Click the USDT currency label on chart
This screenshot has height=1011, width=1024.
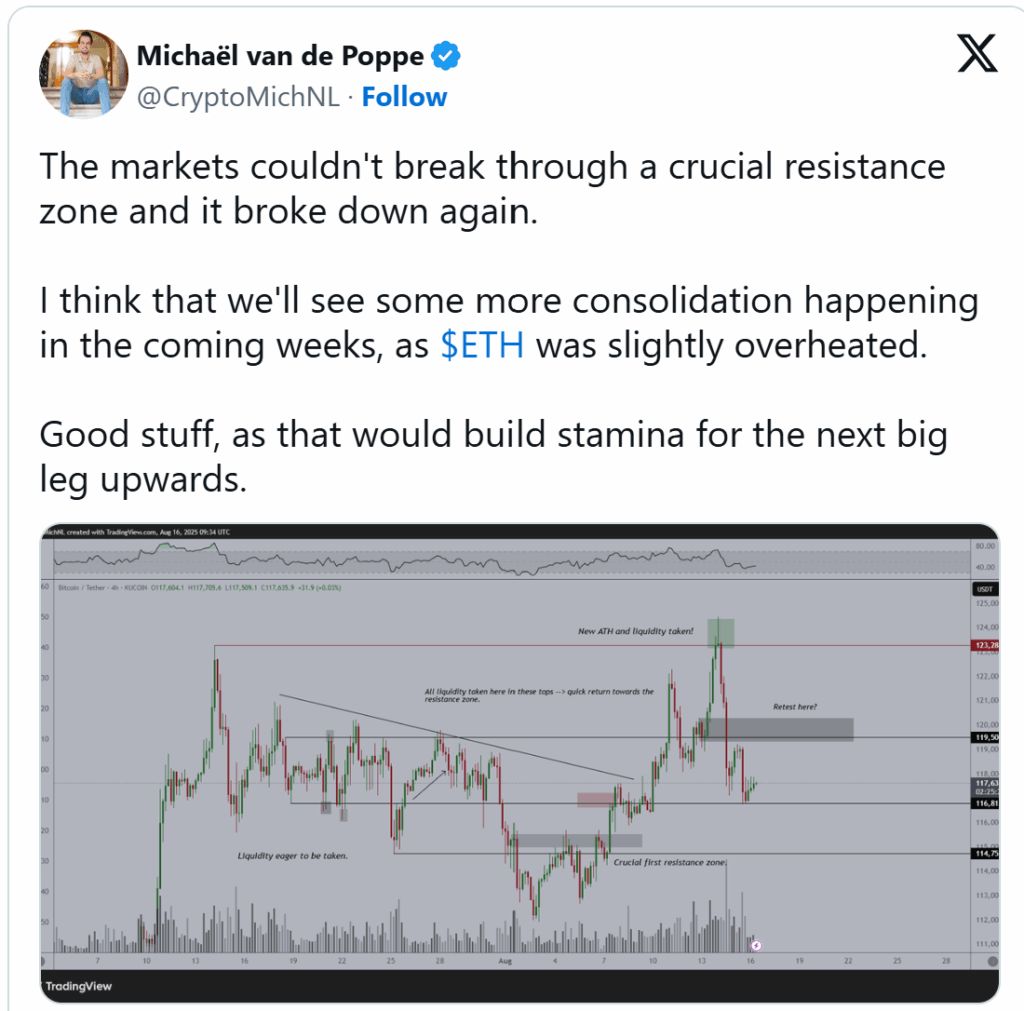click(x=985, y=589)
